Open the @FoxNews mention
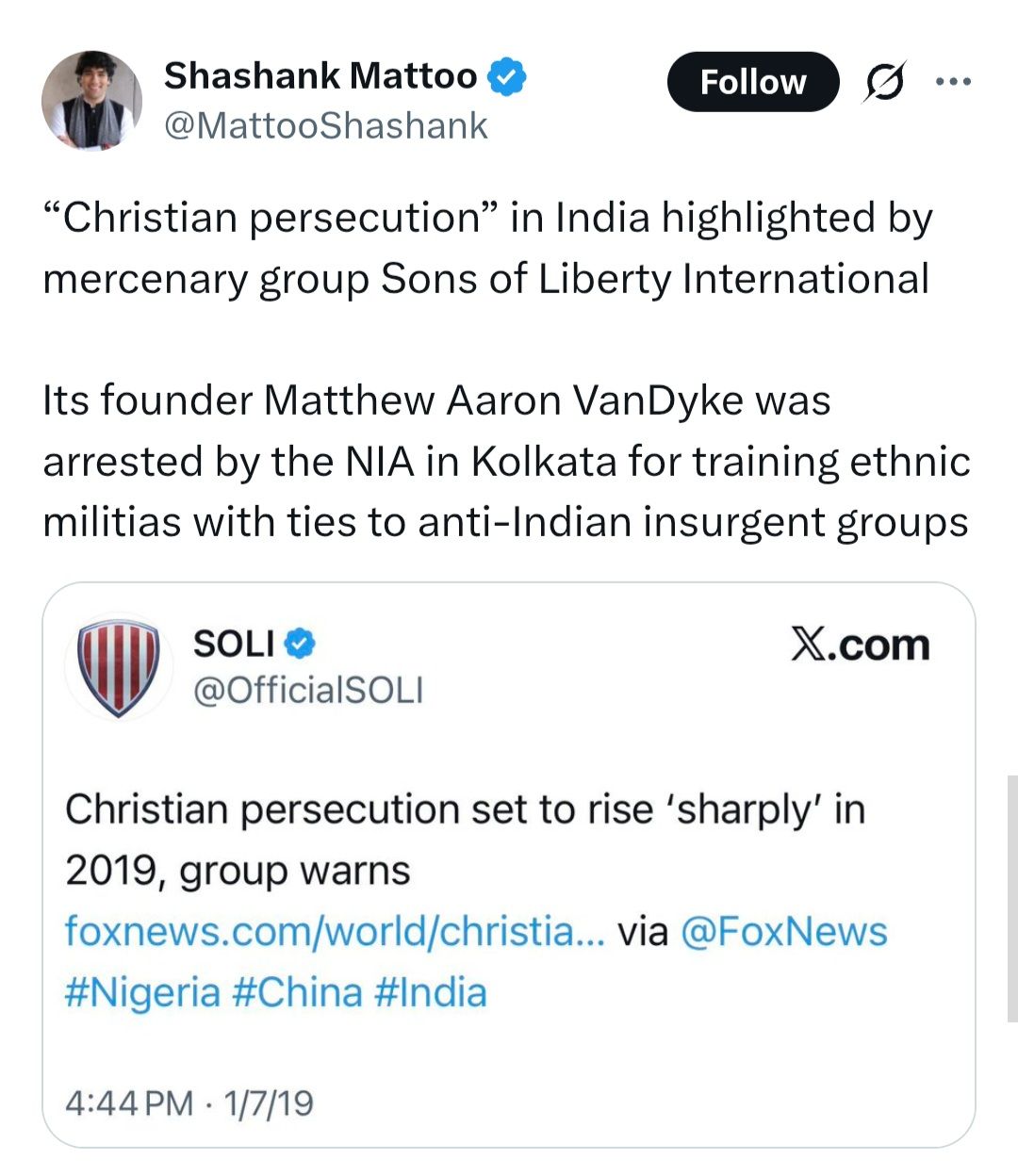 point(783,932)
